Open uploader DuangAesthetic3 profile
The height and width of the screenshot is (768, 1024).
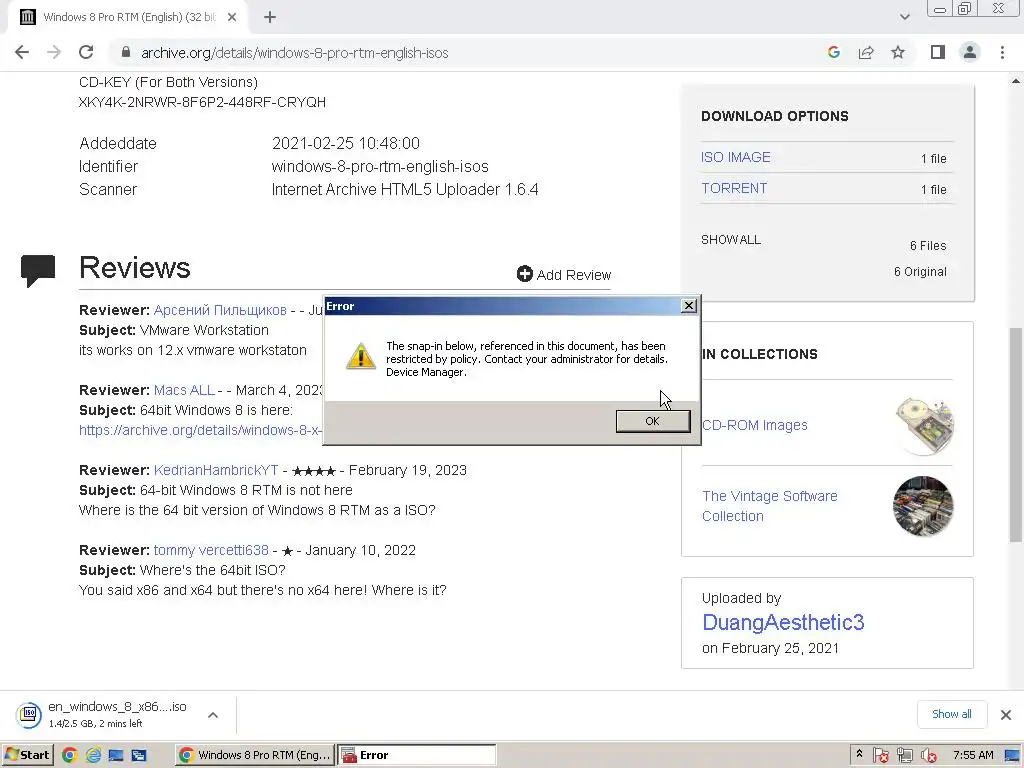[x=783, y=622]
